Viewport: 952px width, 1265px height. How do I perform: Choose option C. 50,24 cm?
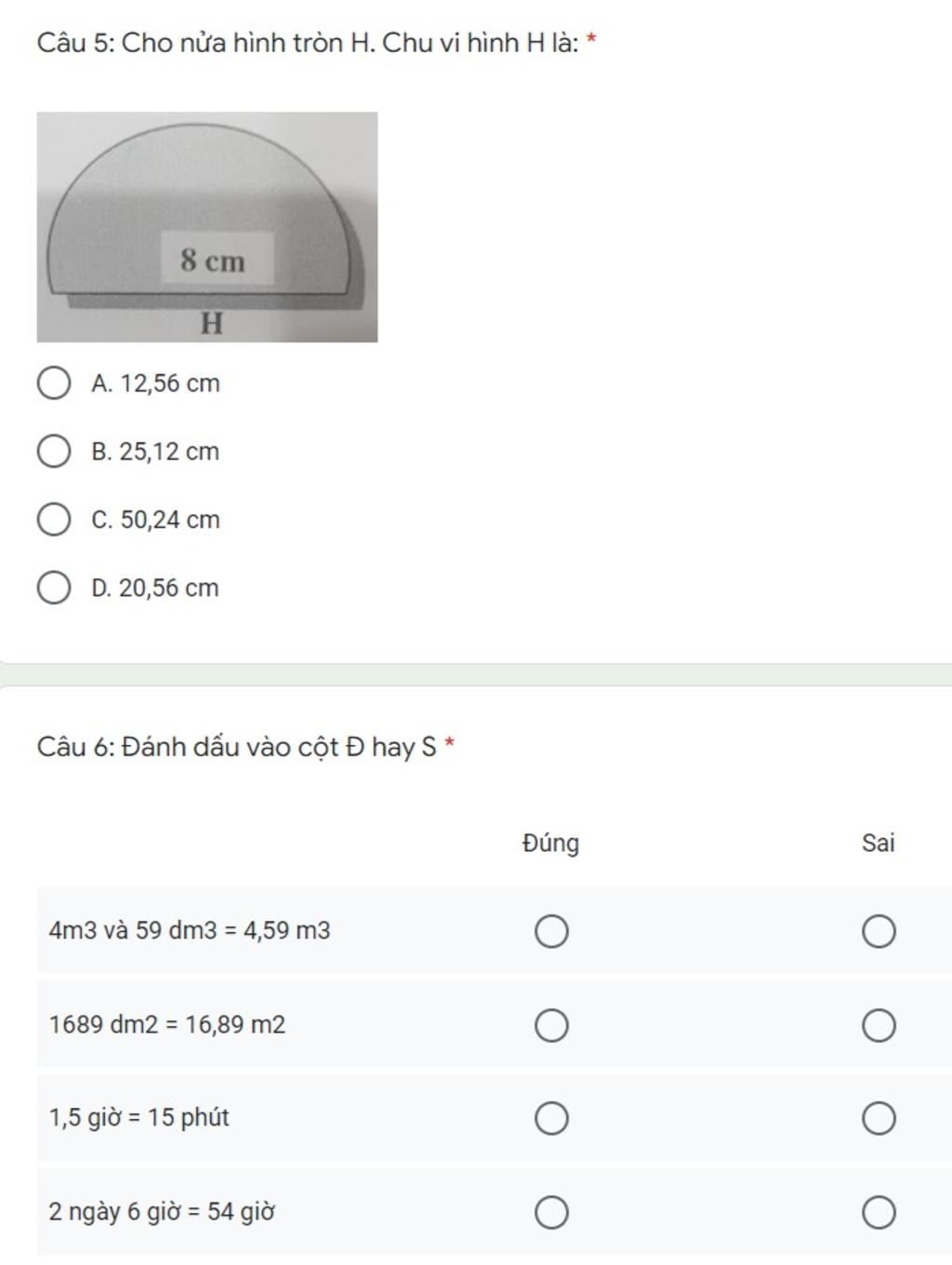[54, 520]
